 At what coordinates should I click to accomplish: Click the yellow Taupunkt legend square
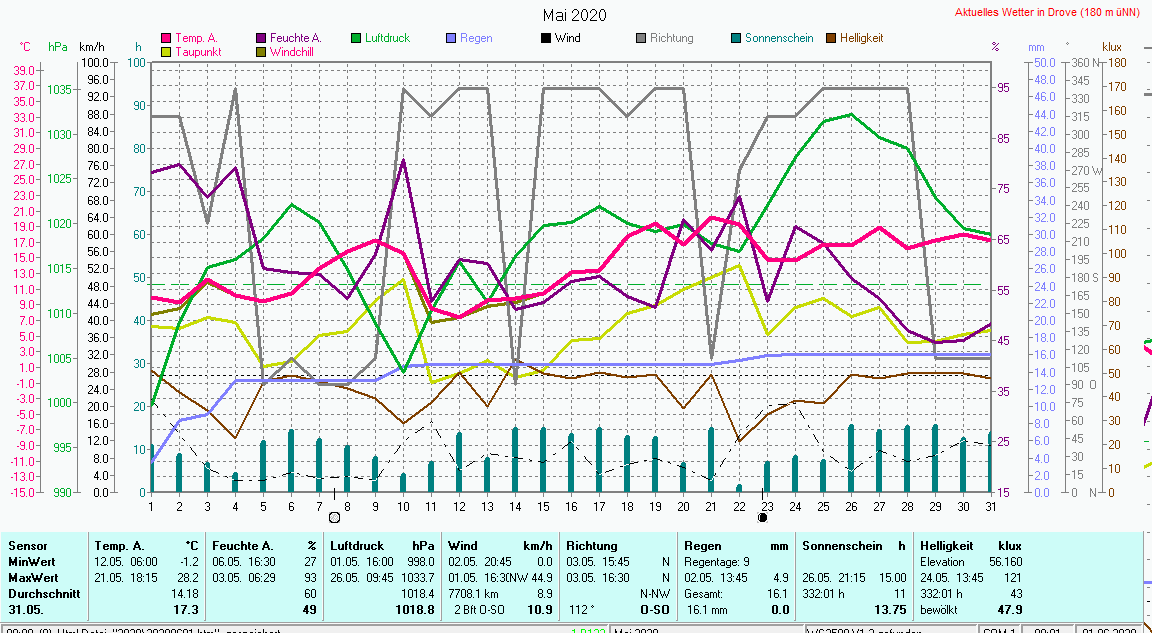(x=167, y=52)
